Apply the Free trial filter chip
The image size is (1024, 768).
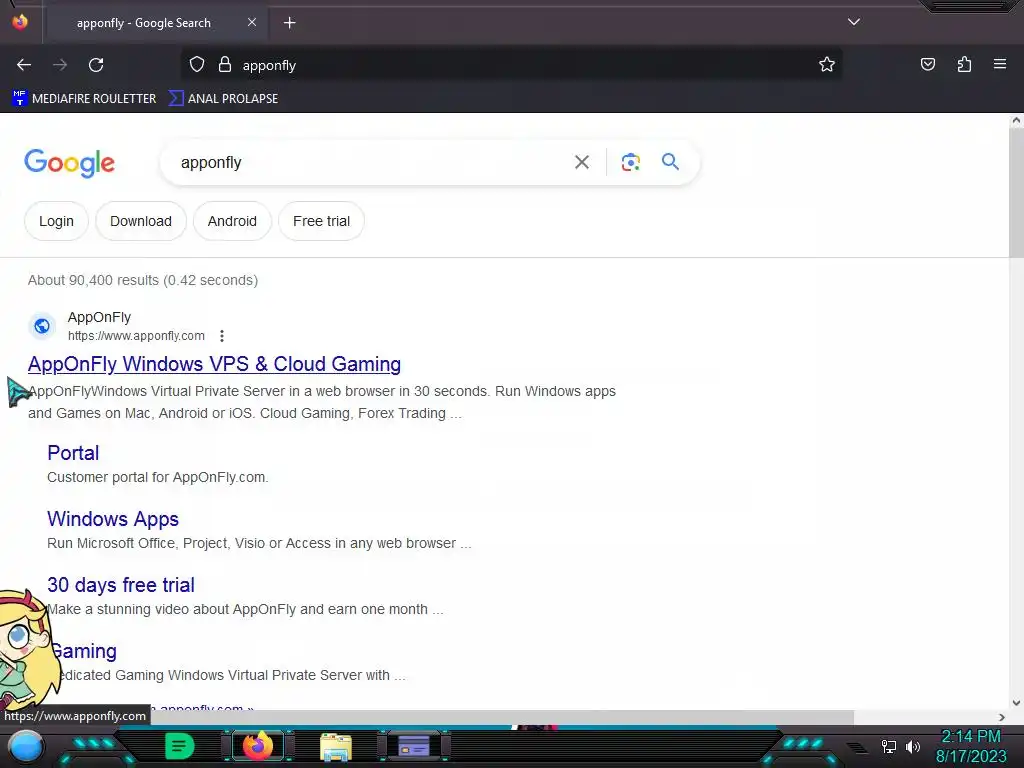[321, 221]
